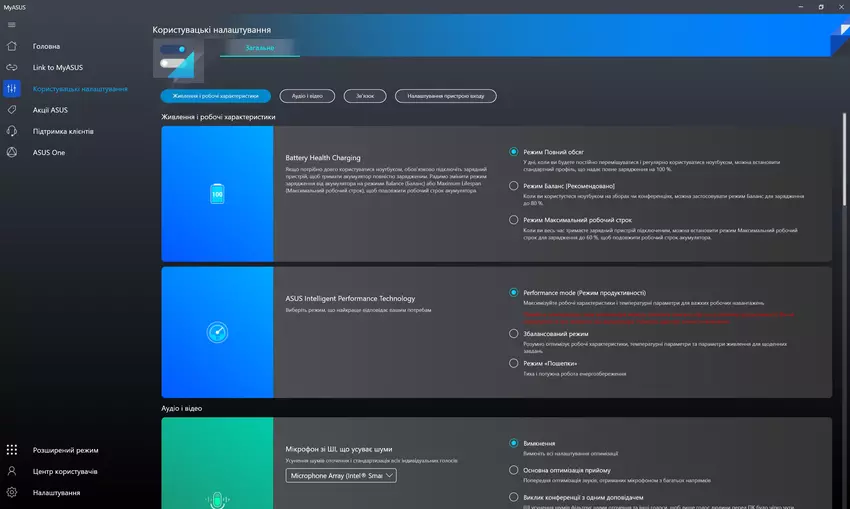The image size is (850, 509).
Task: Click Налаштування пристрою входу button
Action: pos(446,96)
